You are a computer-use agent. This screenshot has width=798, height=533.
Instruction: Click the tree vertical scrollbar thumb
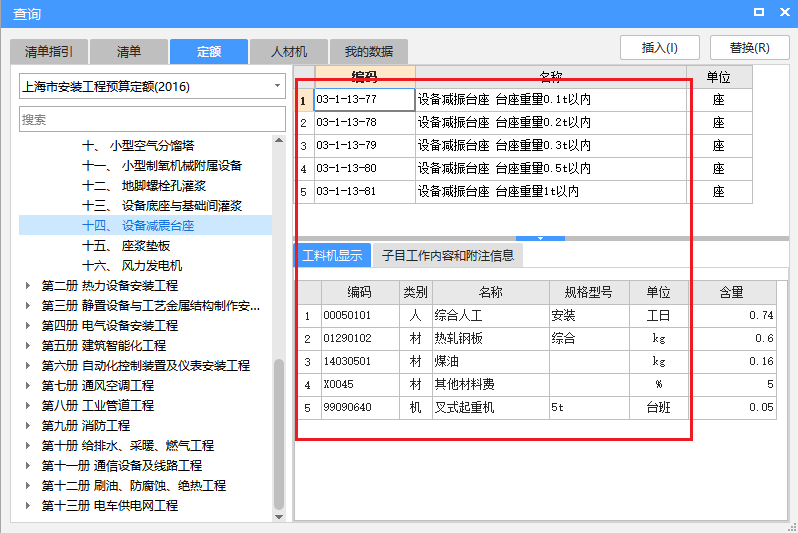pos(279,434)
